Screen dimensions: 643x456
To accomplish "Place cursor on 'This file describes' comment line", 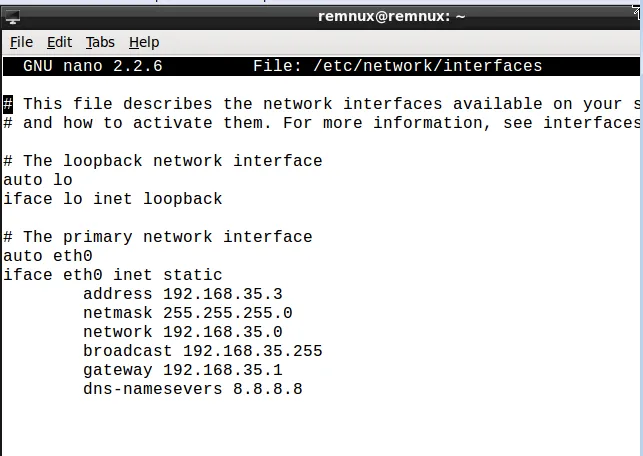I will 322,104.
